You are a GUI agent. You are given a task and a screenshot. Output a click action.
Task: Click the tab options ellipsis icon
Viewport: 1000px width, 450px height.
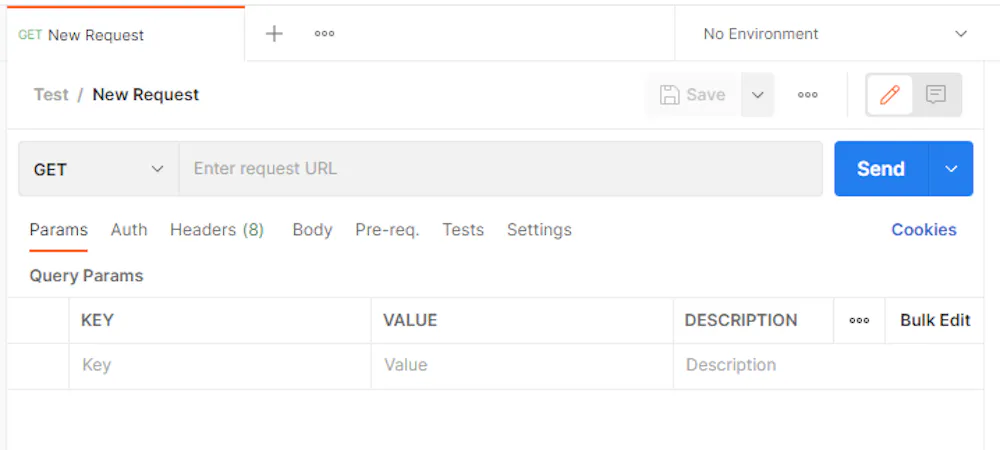[x=324, y=34]
